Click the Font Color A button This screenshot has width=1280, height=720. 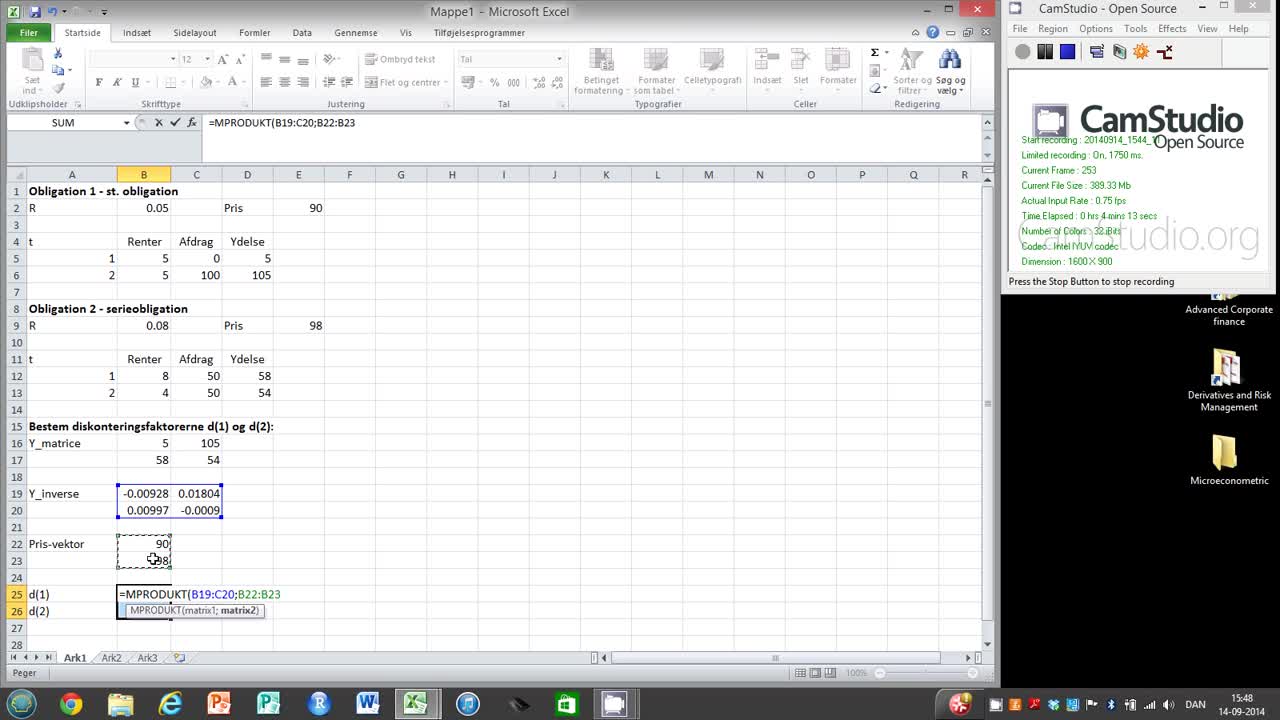tap(232, 82)
